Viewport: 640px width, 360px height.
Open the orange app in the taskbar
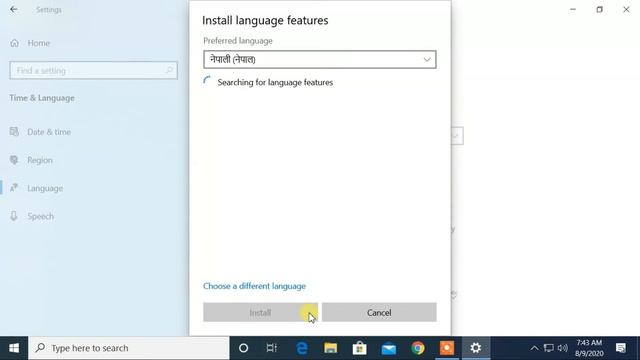click(x=447, y=348)
